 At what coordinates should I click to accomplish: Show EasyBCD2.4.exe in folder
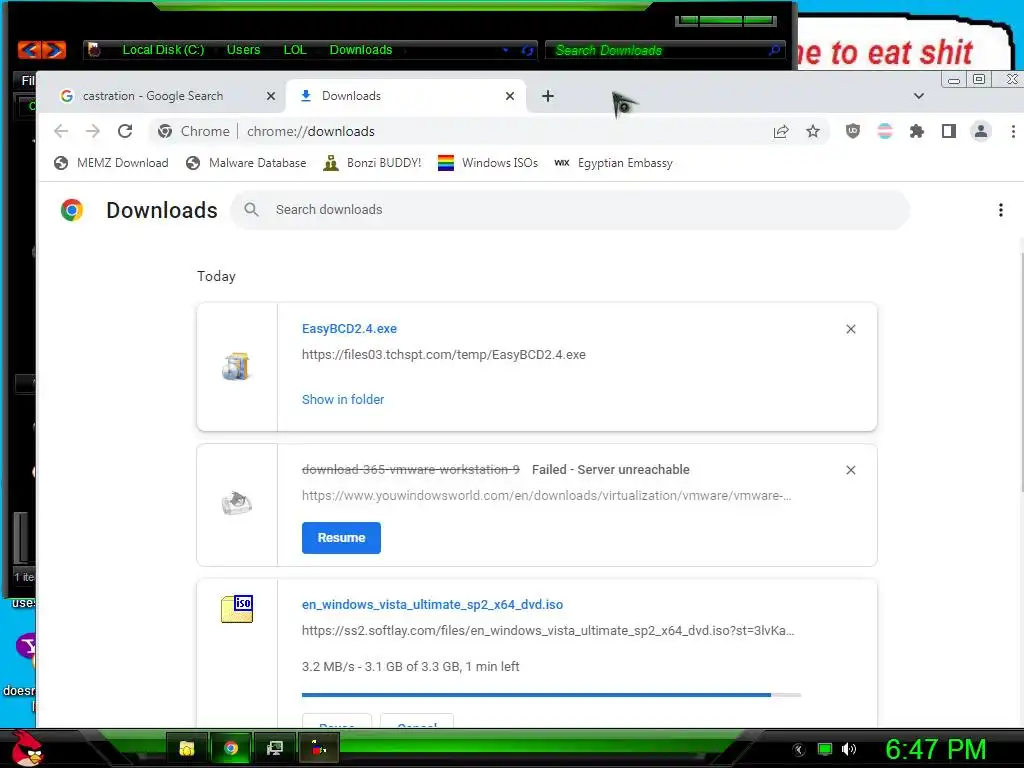click(x=343, y=400)
